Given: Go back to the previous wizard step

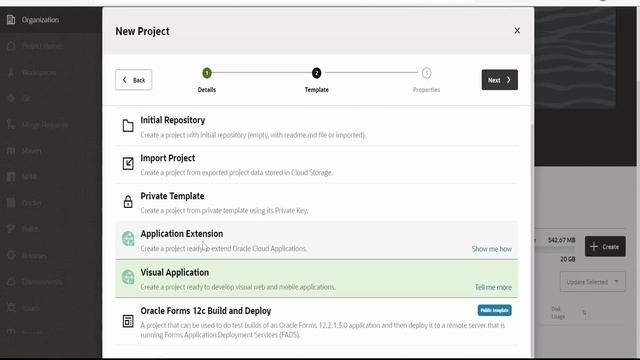Looking at the screenshot, I should (133, 80).
